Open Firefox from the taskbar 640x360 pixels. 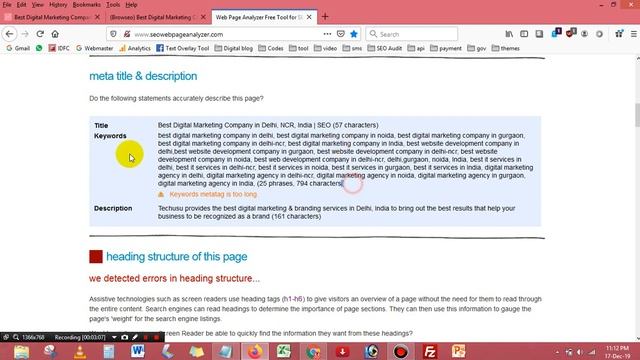tap(255, 351)
